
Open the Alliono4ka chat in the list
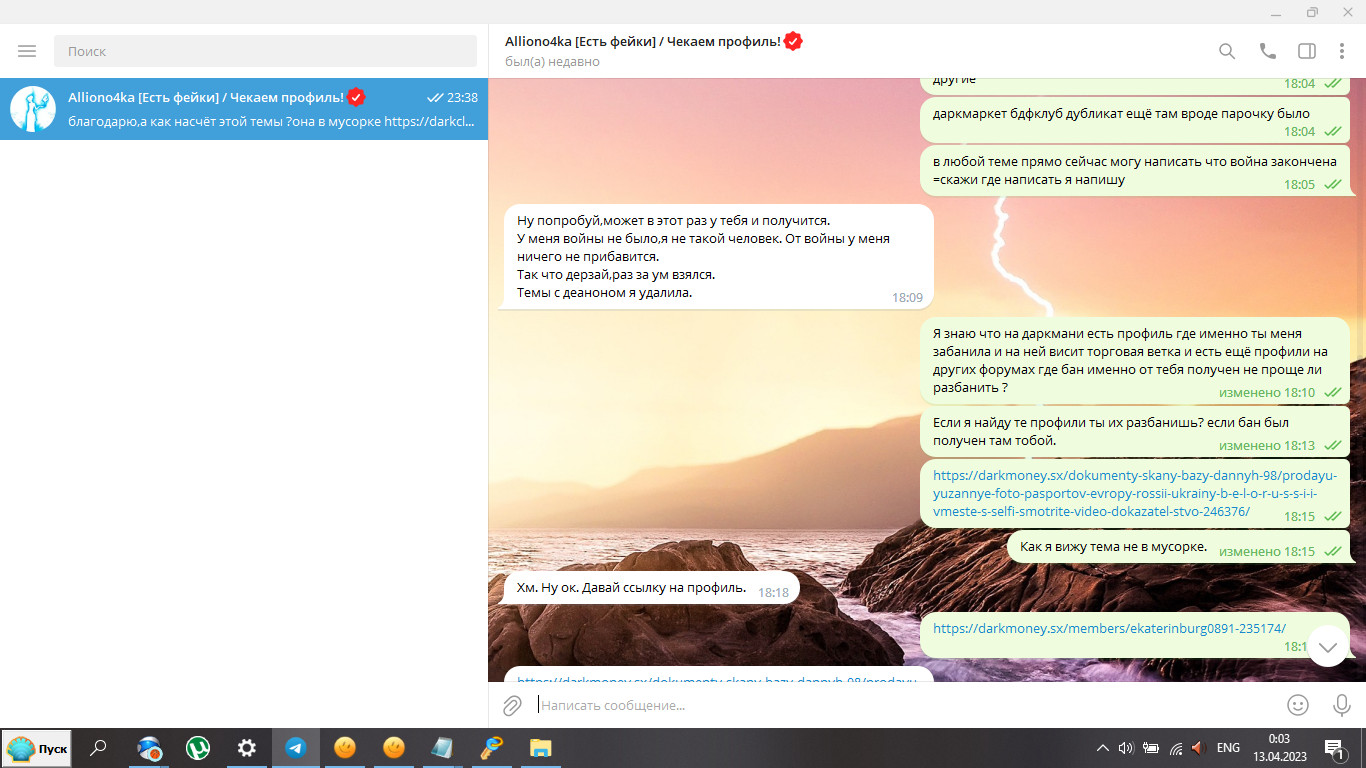pyautogui.click(x=244, y=109)
